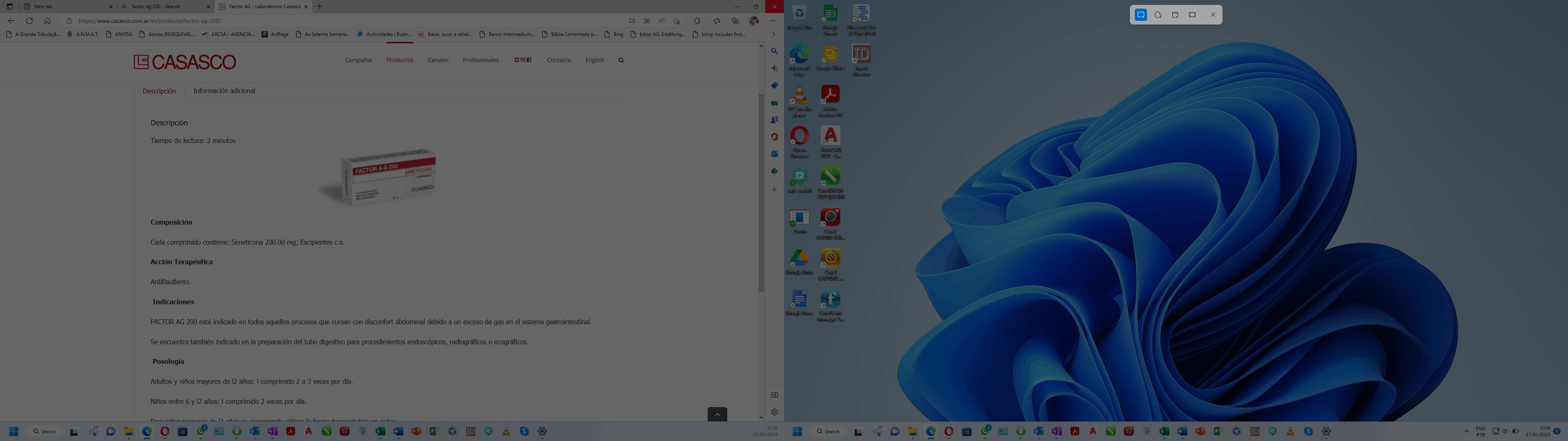Open Edge profile avatar
Viewport: 1568px width, 441px height.
click(754, 21)
